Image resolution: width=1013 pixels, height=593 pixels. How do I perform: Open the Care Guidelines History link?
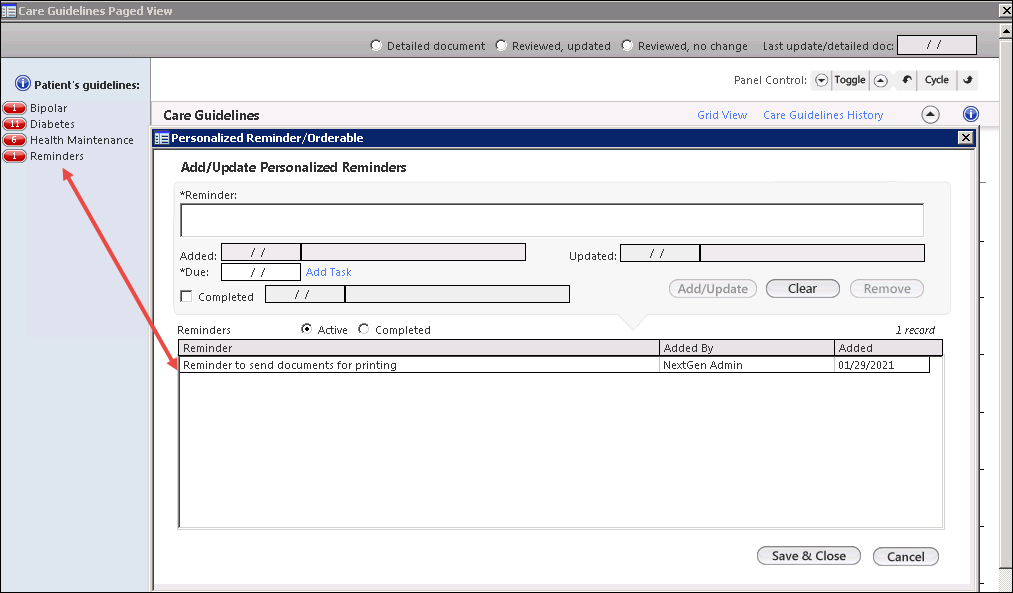point(823,115)
